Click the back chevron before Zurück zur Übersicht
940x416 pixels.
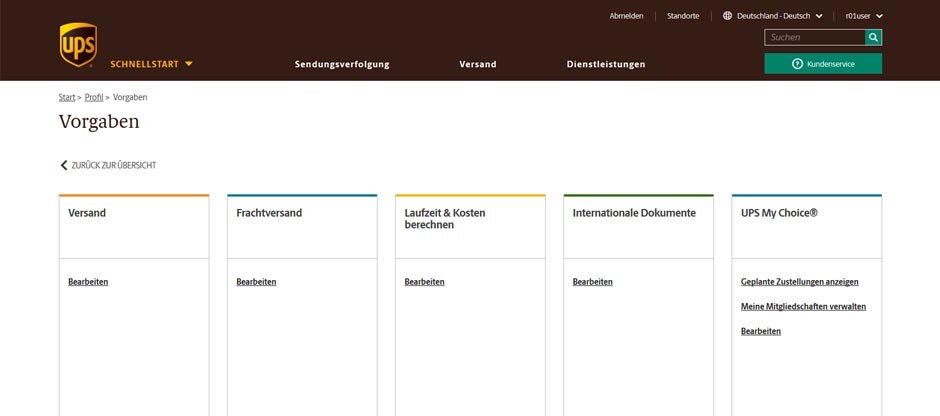[64, 165]
